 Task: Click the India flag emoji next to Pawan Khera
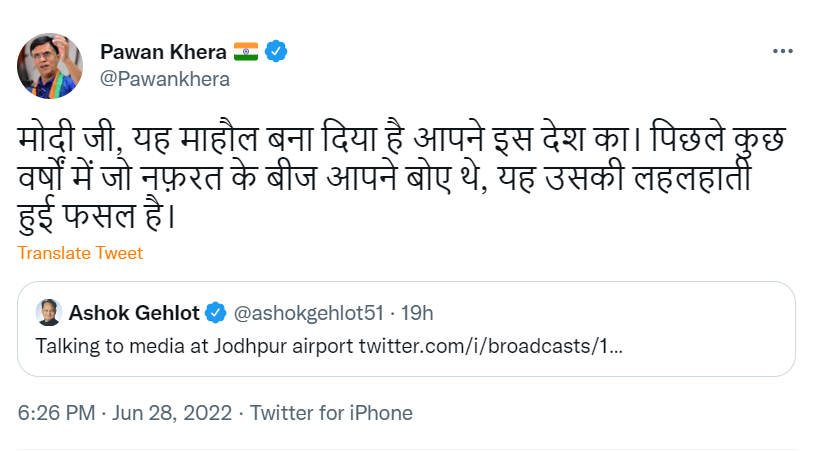point(247,52)
